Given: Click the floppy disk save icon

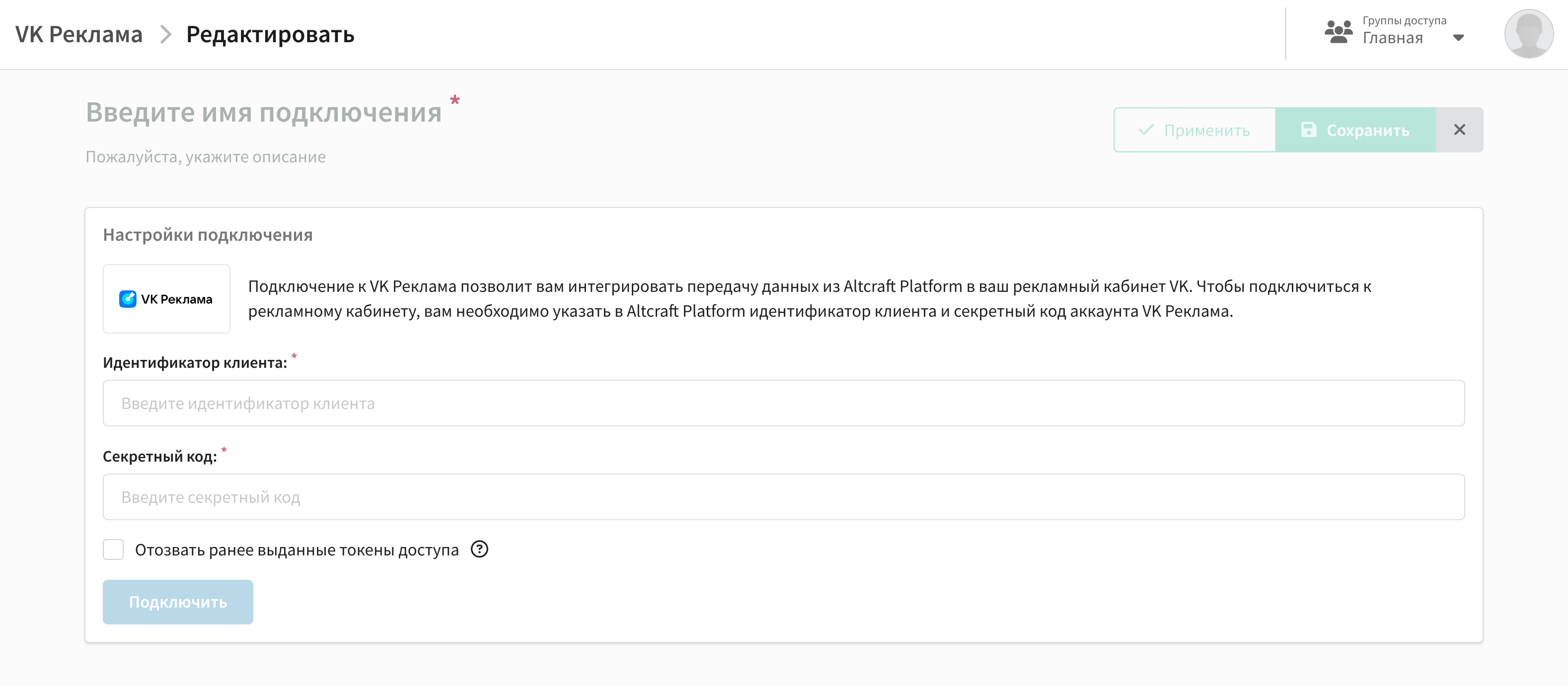Looking at the screenshot, I should pyautogui.click(x=1308, y=130).
